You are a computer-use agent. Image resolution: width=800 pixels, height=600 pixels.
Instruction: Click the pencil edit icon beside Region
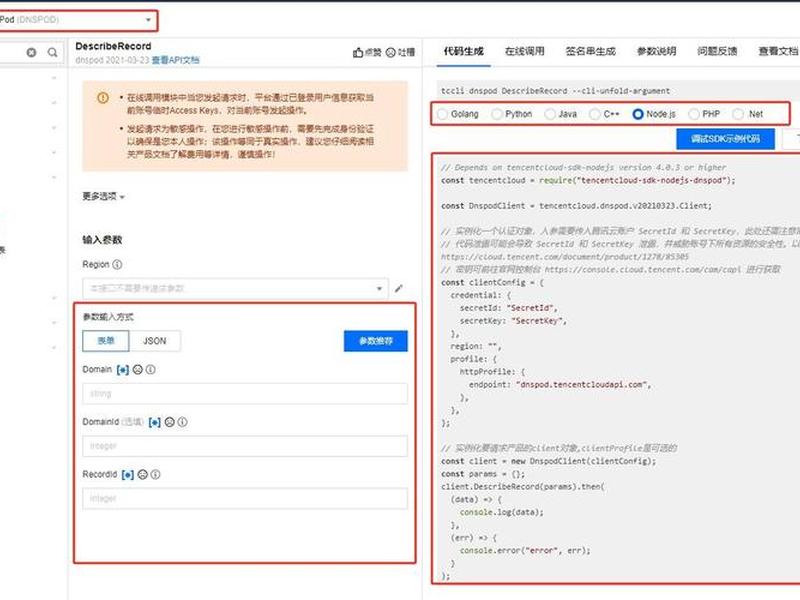pyautogui.click(x=398, y=288)
